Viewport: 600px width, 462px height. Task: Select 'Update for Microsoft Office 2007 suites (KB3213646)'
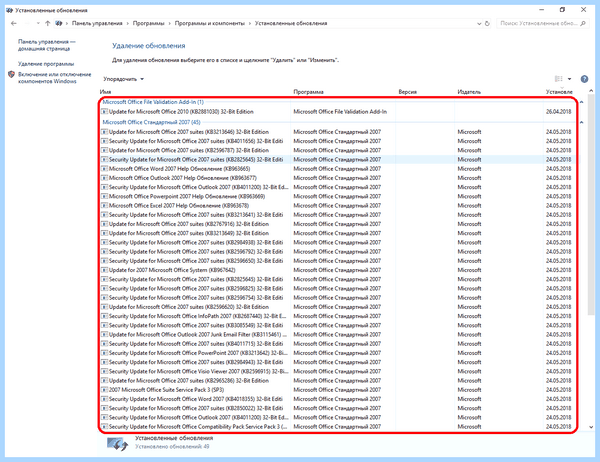point(336,132)
